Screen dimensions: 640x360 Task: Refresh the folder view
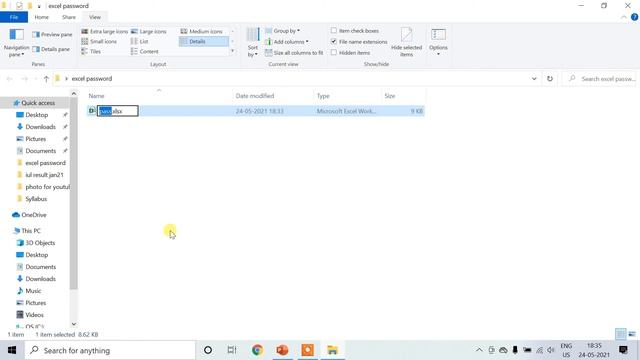550,79
